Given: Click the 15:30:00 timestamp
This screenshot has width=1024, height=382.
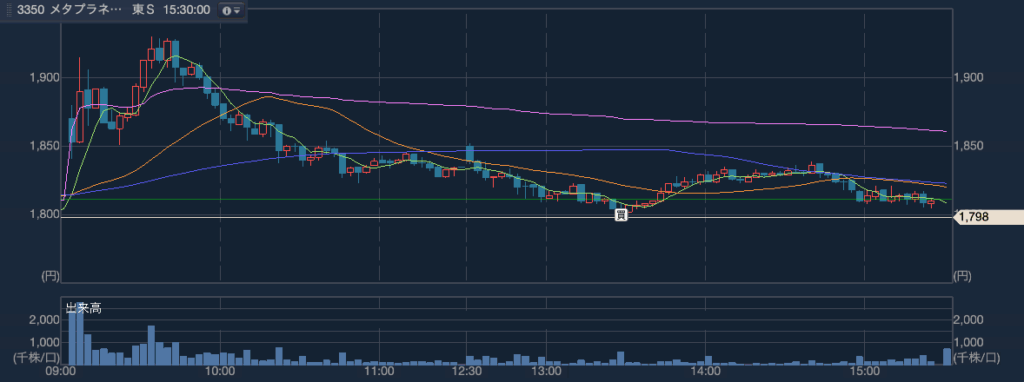Looking at the screenshot, I should point(186,10).
